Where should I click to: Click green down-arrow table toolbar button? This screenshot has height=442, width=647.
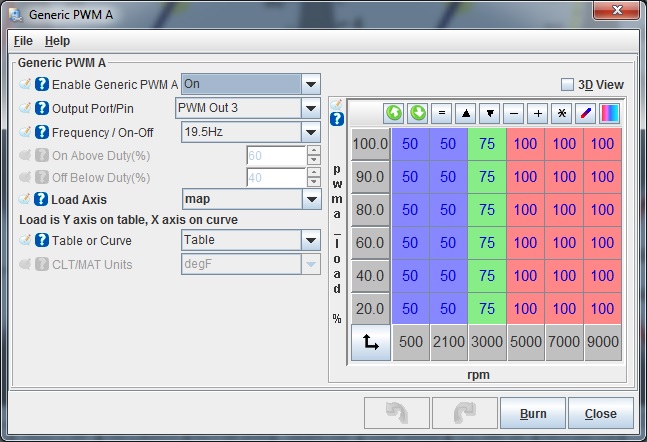418,113
